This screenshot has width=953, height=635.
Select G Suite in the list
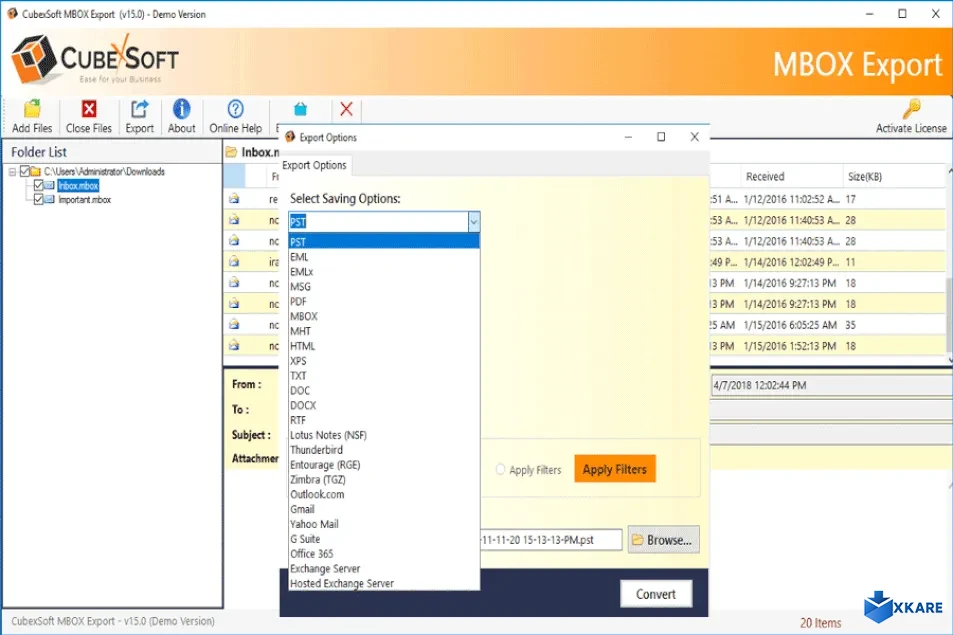pos(384,539)
